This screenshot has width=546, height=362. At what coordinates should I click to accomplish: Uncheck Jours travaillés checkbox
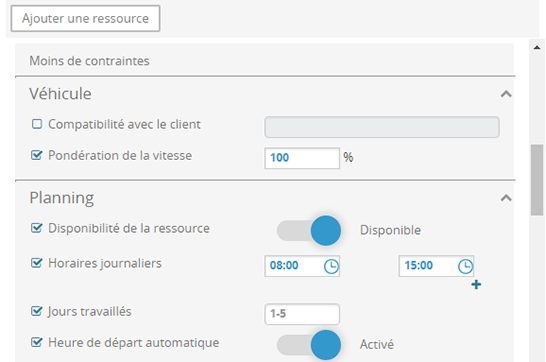(x=37, y=311)
